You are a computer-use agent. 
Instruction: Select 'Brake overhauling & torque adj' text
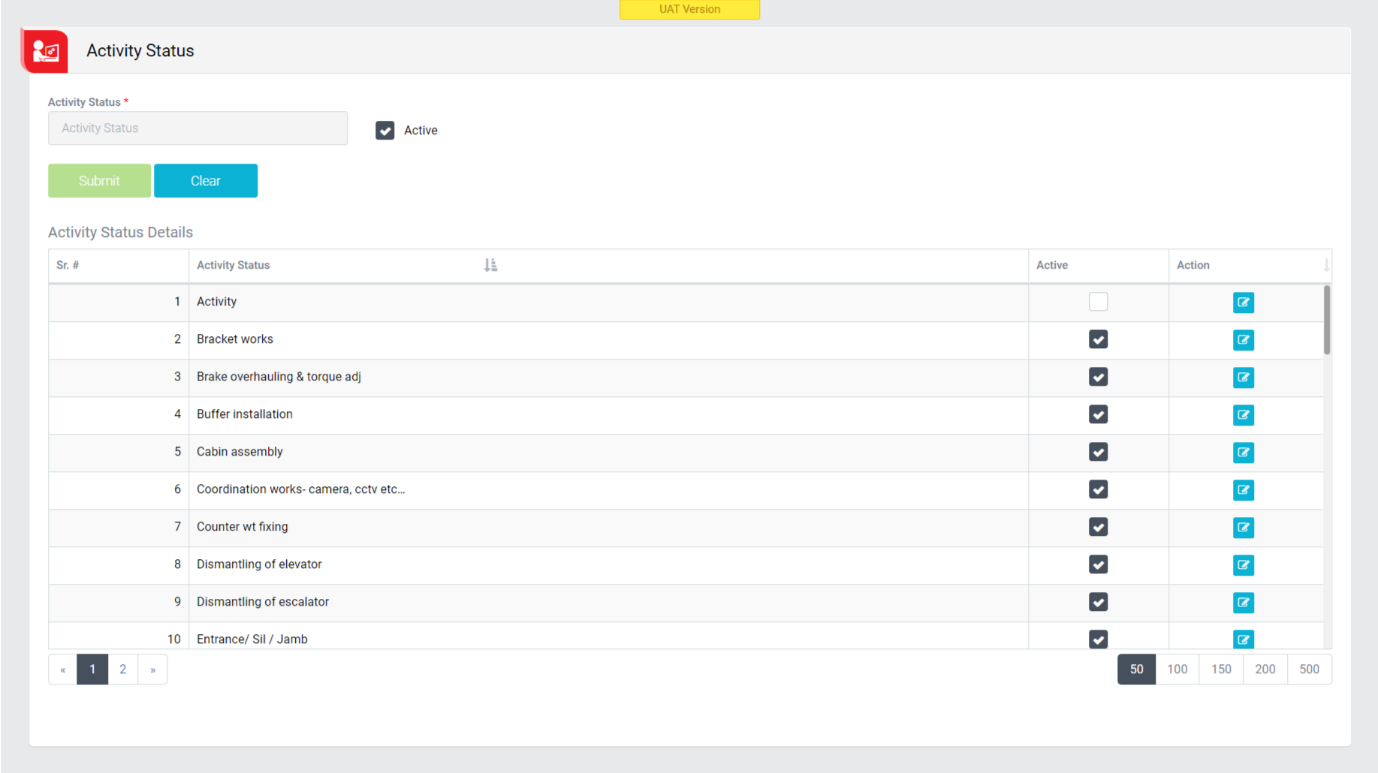279,377
